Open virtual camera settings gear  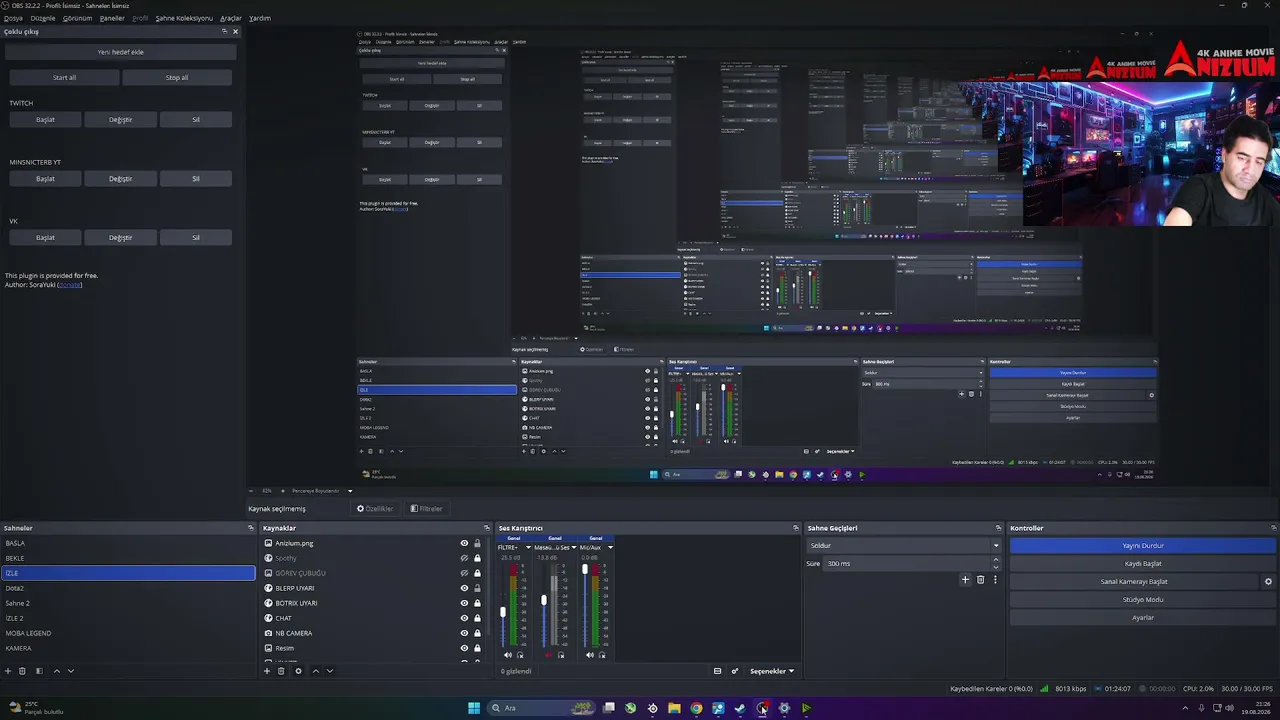pos(1268,581)
